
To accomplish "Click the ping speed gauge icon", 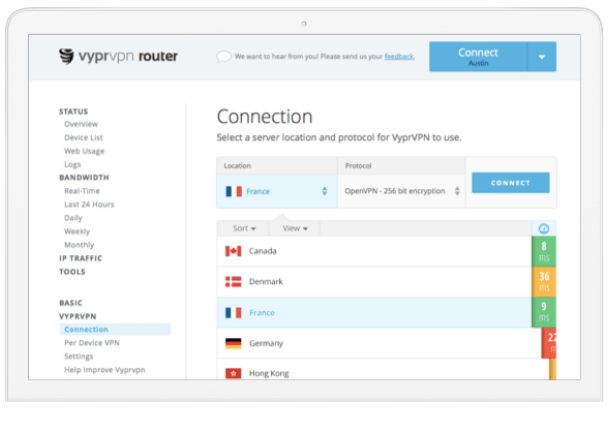I will click(544, 228).
